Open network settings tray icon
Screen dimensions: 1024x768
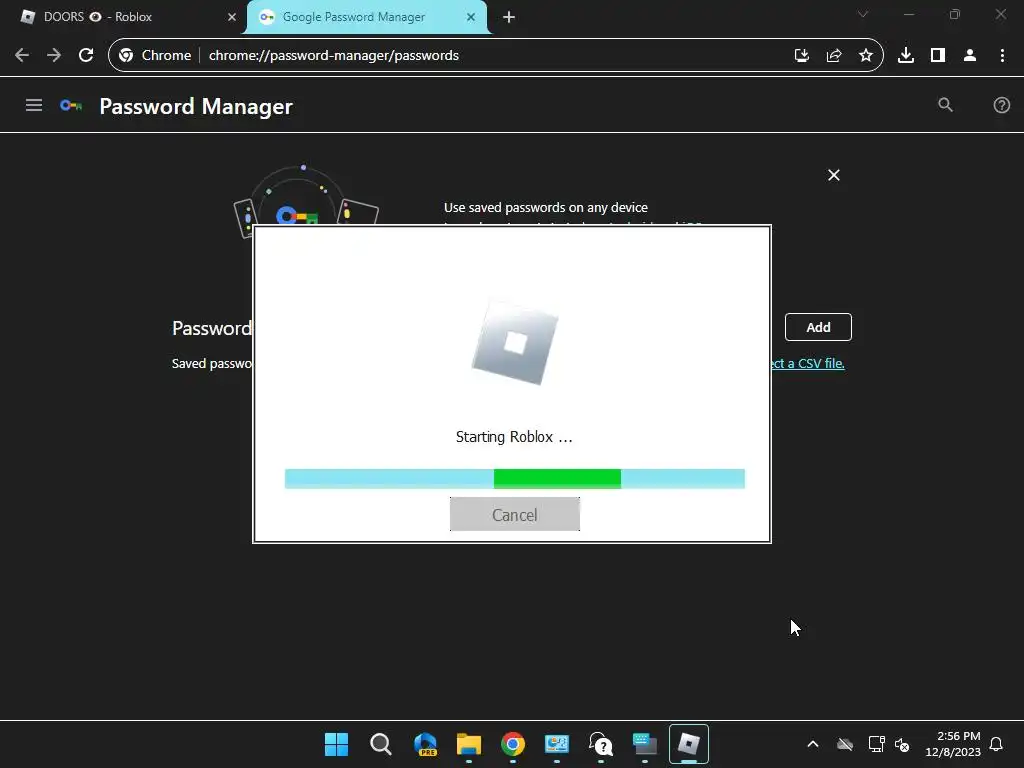tap(876, 744)
